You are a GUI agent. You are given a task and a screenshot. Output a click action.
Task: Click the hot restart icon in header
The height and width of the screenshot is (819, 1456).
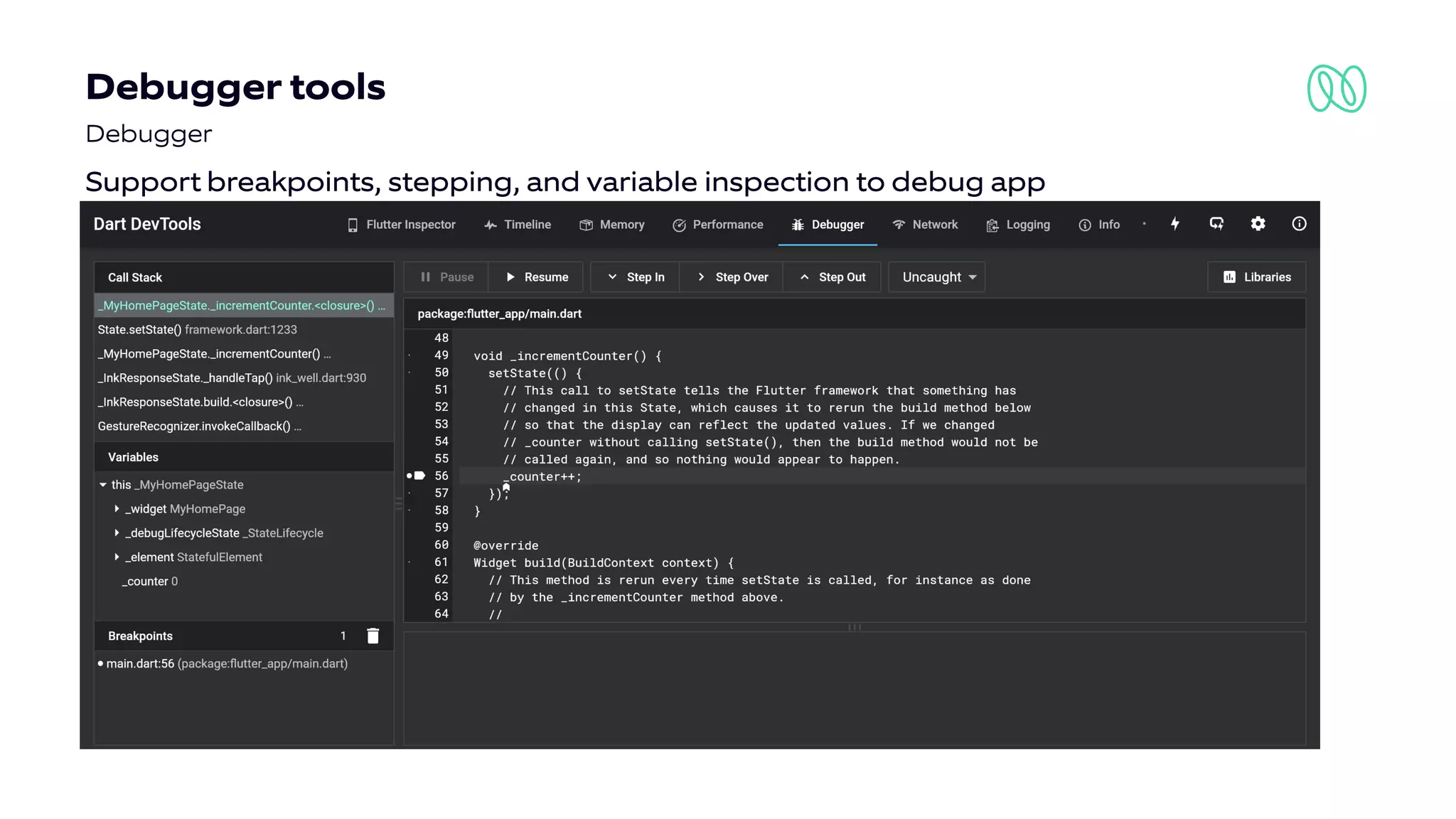coord(1216,224)
